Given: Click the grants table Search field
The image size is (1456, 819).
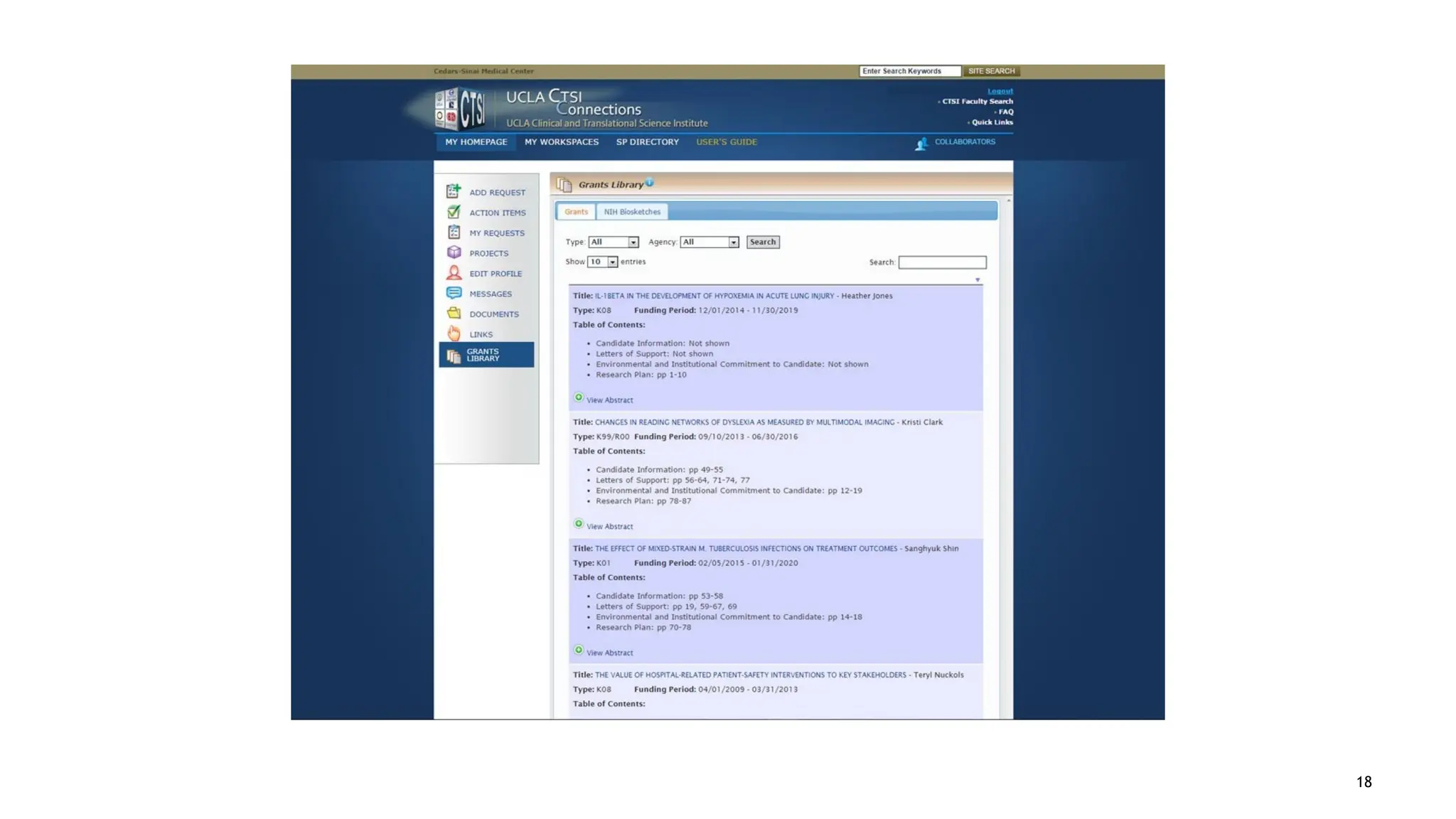Looking at the screenshot, I should 942,262.
